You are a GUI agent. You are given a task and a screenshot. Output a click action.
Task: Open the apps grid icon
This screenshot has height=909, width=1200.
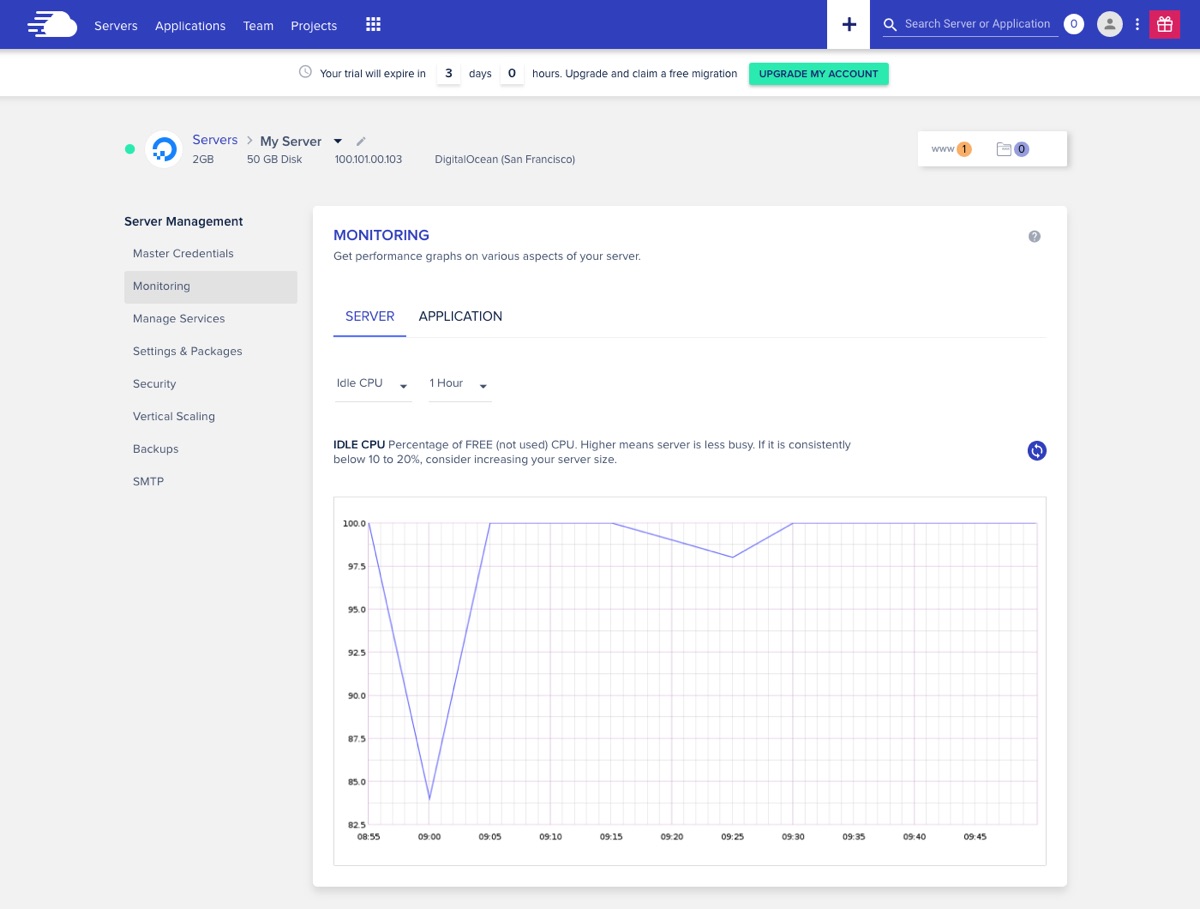pyautogui.click(x=373, y=24)
